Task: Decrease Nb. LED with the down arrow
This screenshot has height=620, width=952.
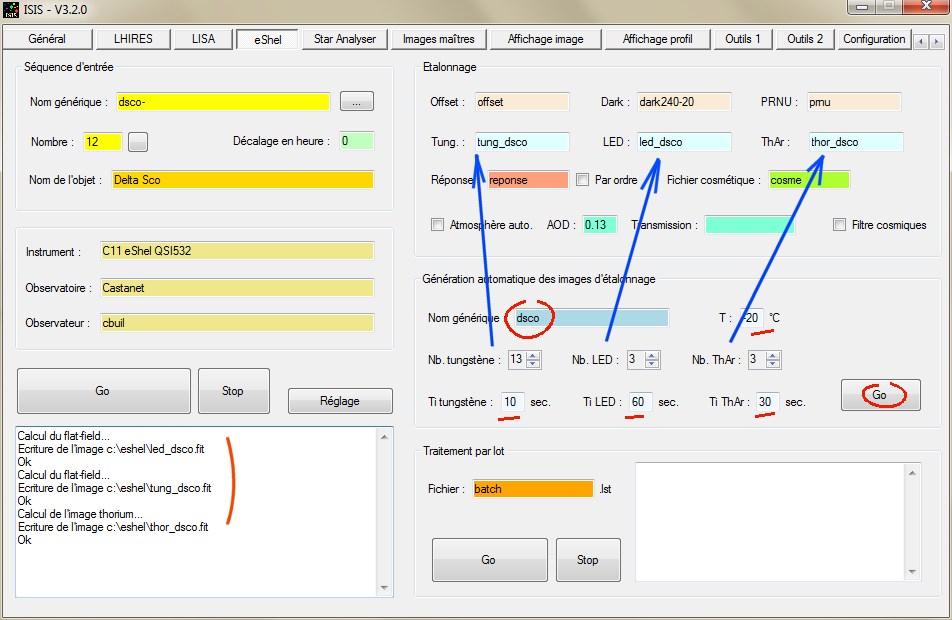Action: (651, 364)
